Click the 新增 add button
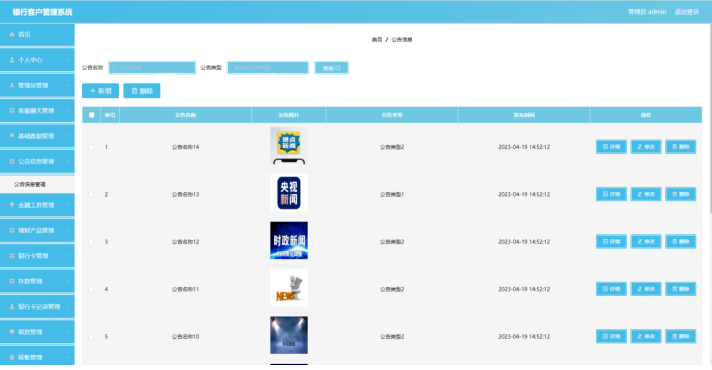This screenshot has height=370, width=712. click(x=100, y=91)
